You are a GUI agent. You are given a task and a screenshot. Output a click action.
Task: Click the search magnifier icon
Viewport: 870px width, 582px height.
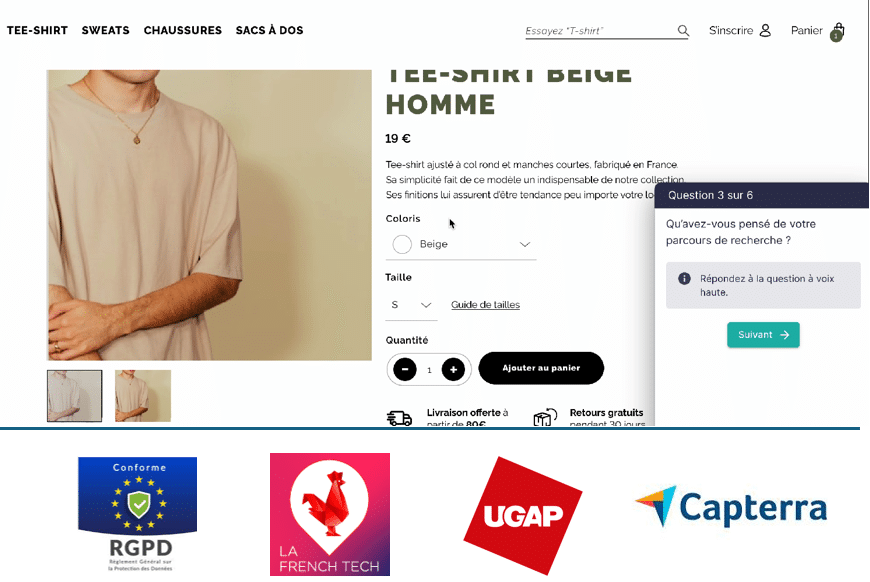(683, 31)
